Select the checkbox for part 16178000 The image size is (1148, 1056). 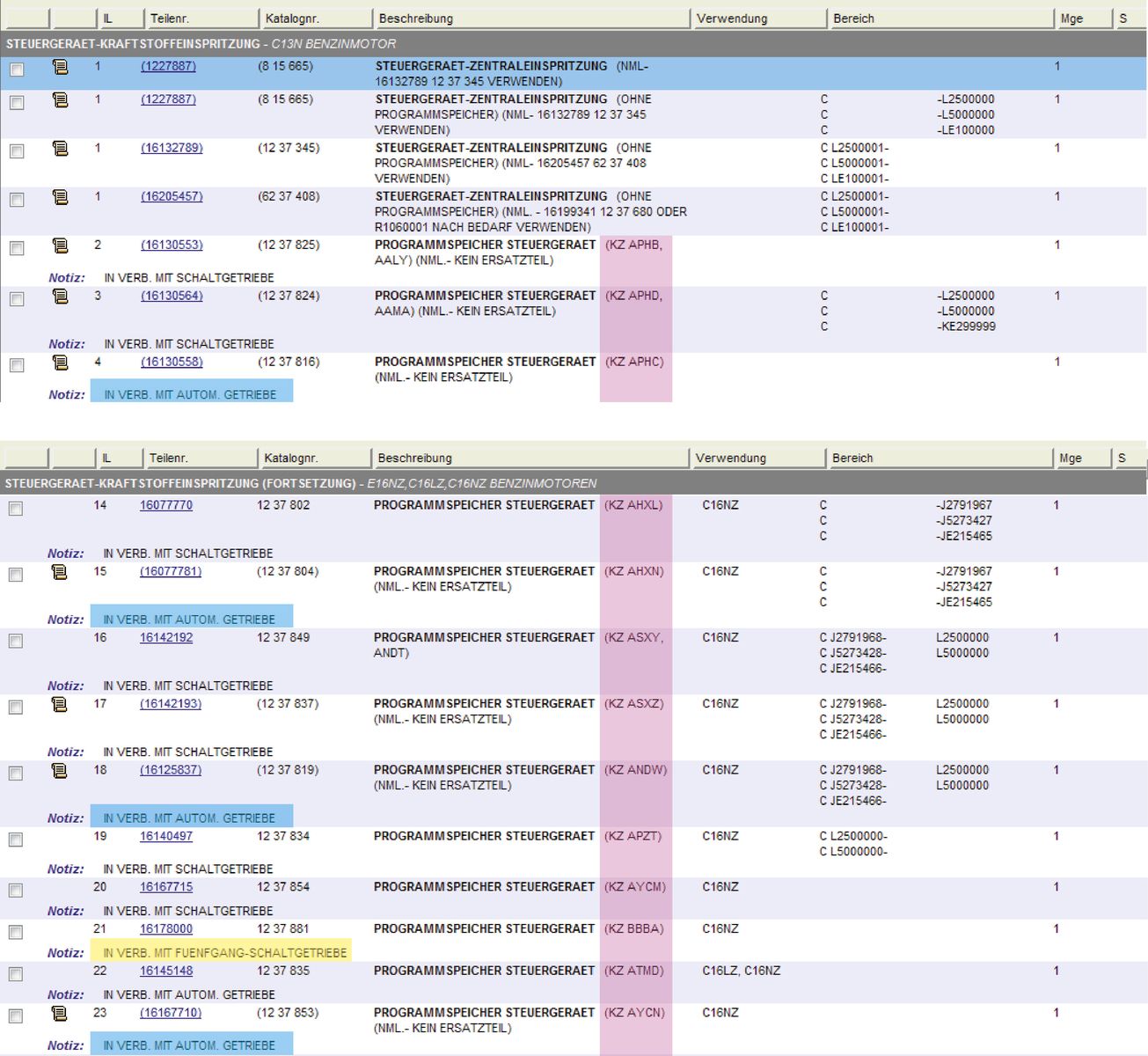16,932
